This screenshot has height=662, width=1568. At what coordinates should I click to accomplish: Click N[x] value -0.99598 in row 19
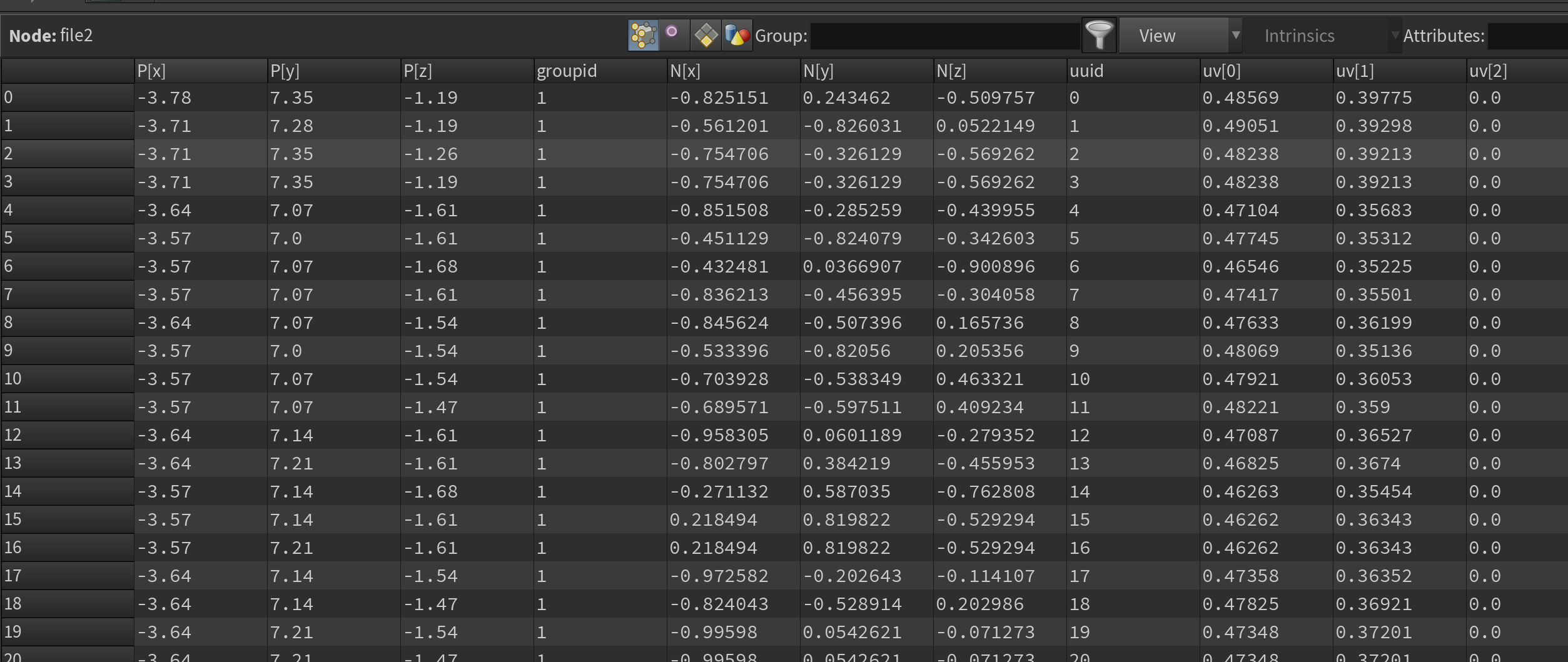point(714,633)
